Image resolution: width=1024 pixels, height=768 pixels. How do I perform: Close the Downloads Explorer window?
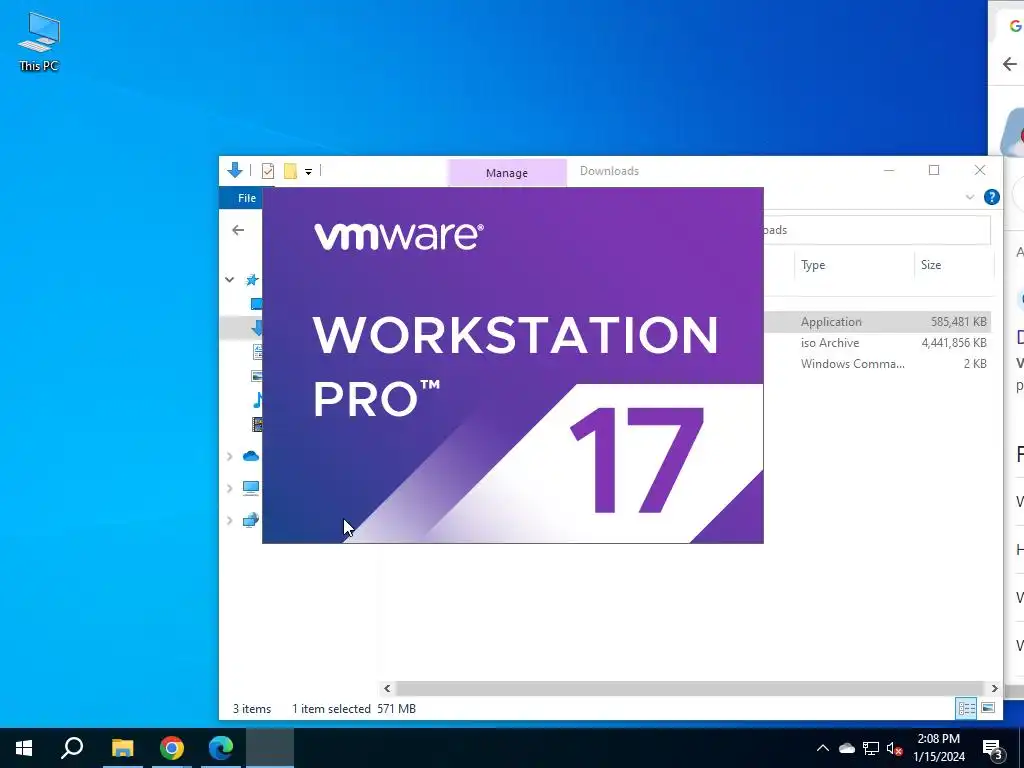(x=980, y=170)
